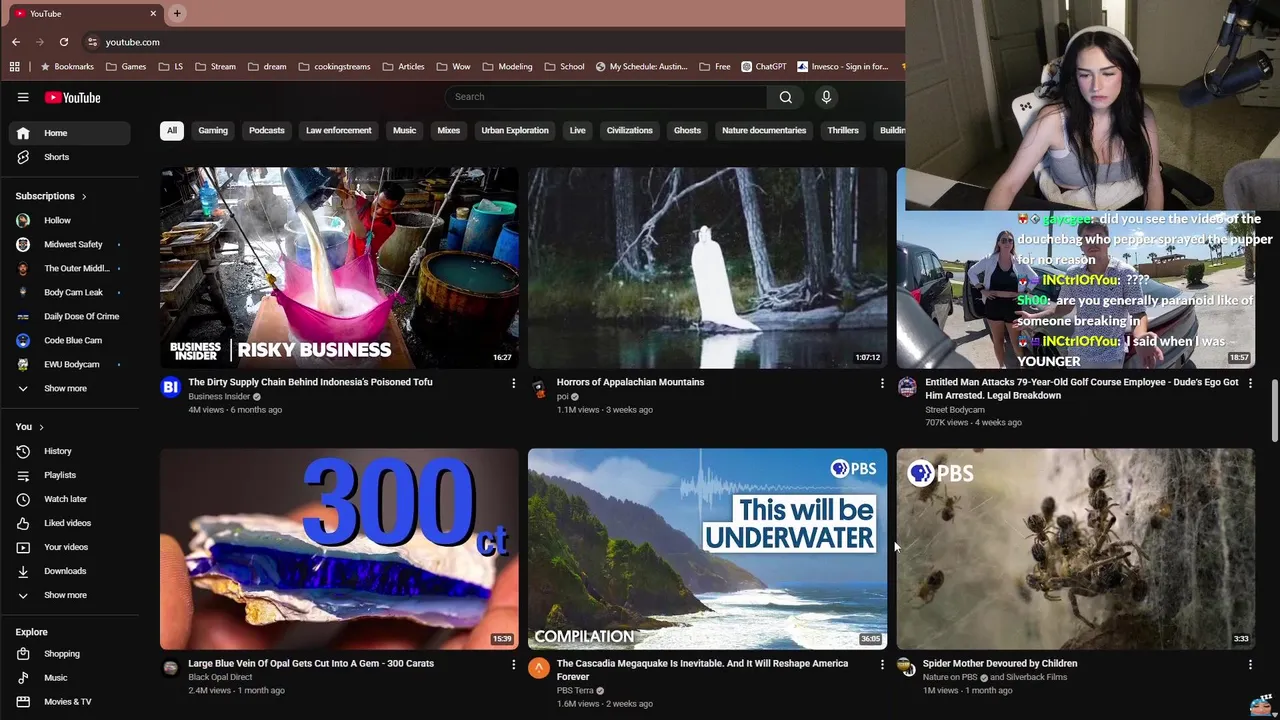Open Shorts in the sidebar
Viewport: 1280px width, 720px height.
pos(70,157)
